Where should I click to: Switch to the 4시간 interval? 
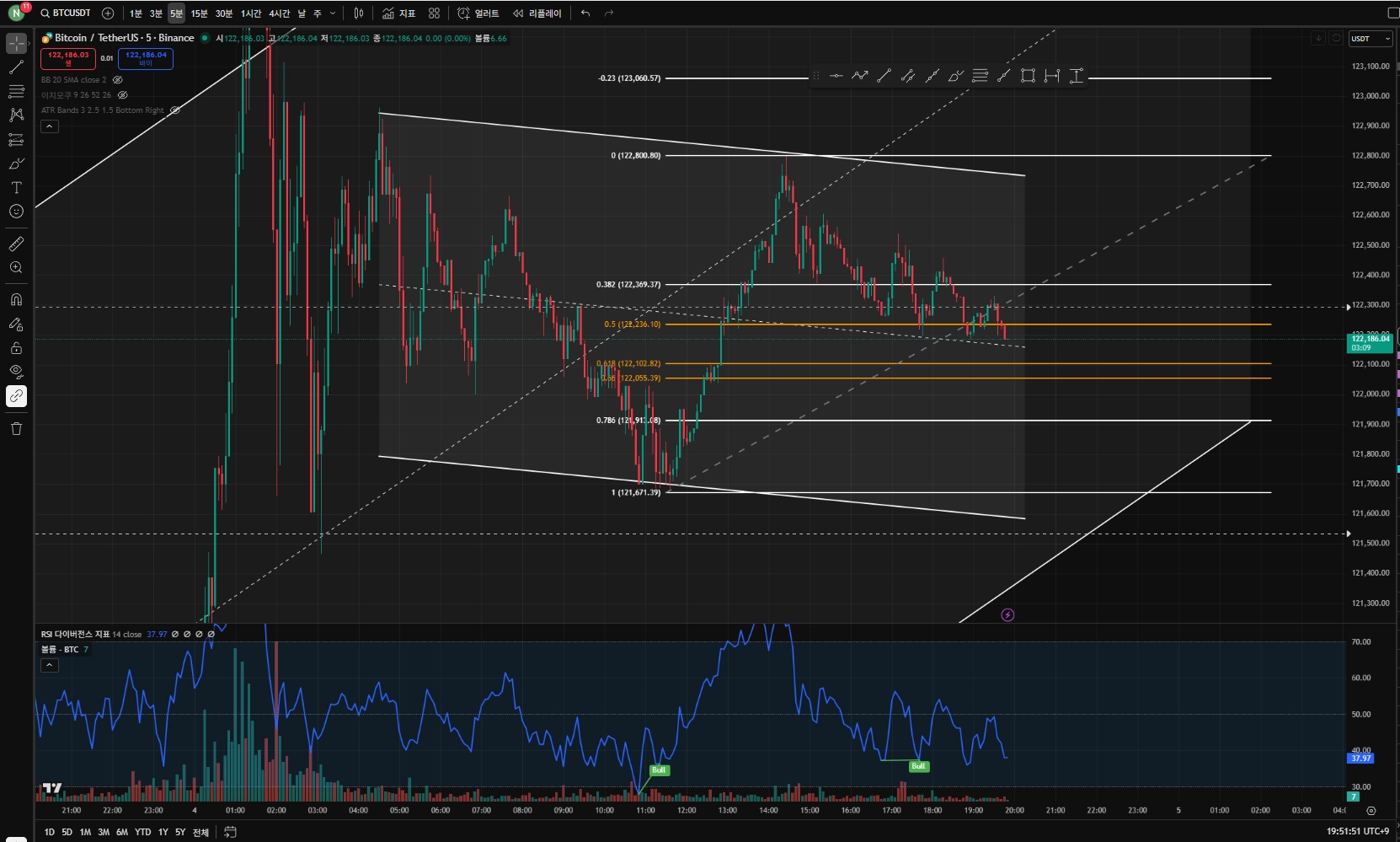[x=279, y=13]
